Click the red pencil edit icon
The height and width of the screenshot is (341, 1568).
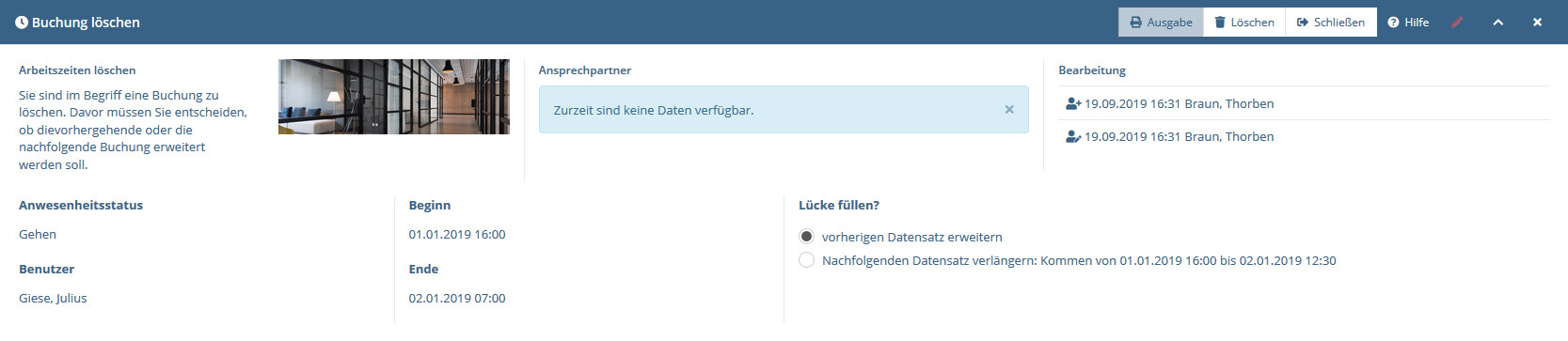(x=1457, y=22)
